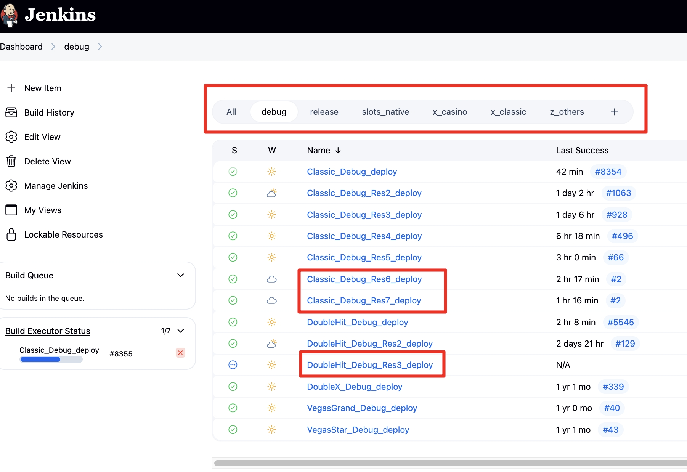Click the red cancel build icon
Screen dimensions: 687x472
tap(180, 353)
